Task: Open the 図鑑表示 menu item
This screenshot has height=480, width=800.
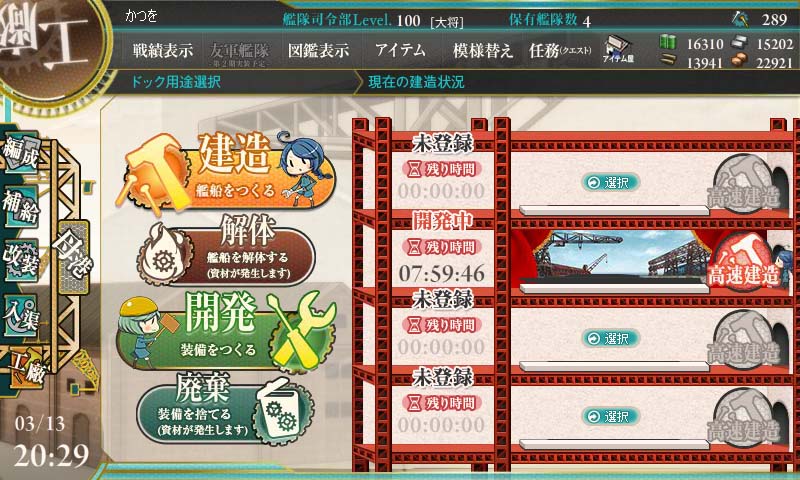Action: 318,50
